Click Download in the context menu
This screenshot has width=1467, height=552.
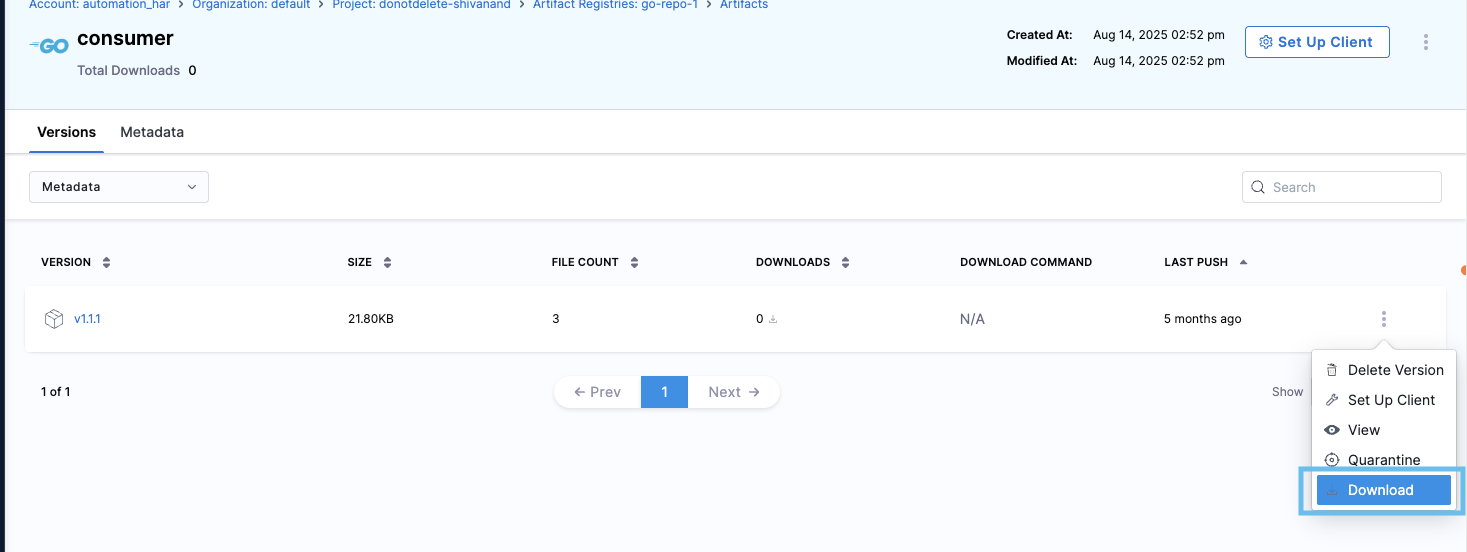click(1383, 490)
